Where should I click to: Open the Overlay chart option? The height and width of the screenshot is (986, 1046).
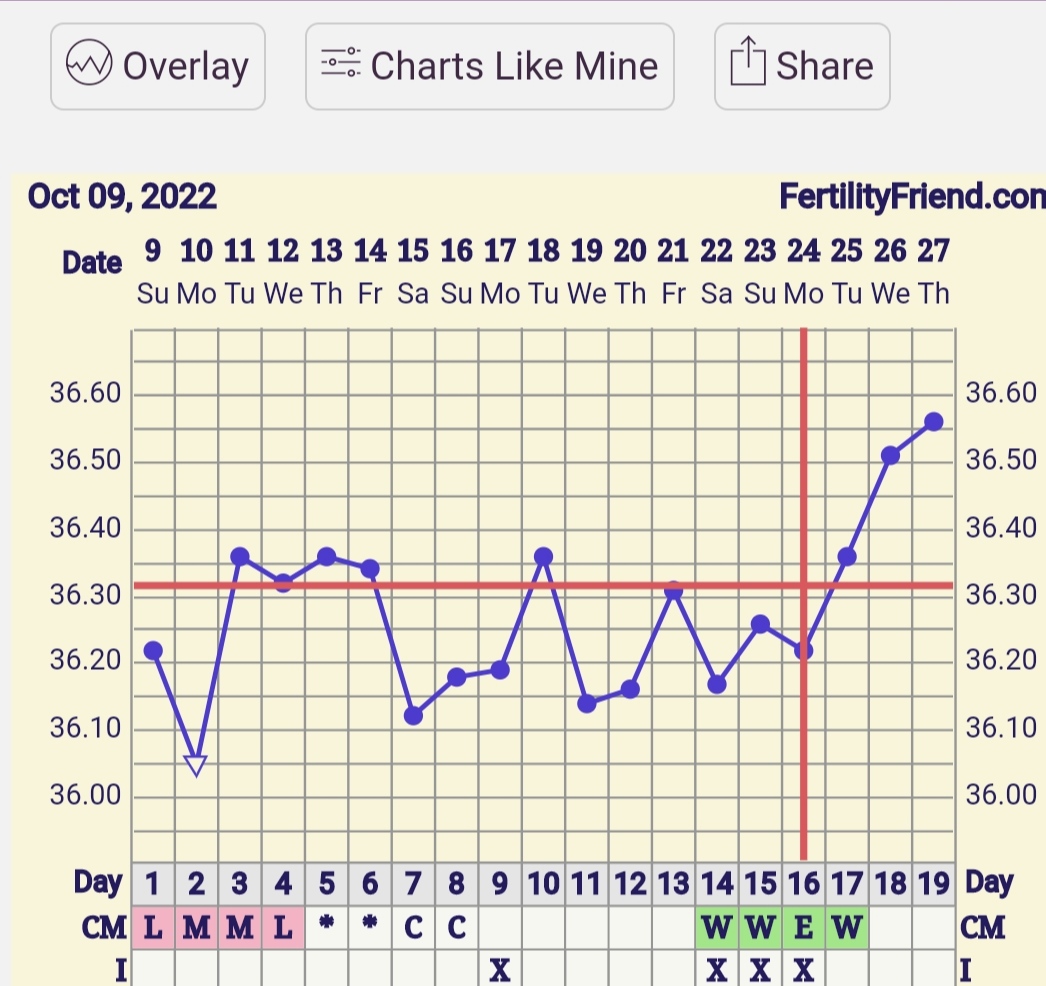coord(158,66)
